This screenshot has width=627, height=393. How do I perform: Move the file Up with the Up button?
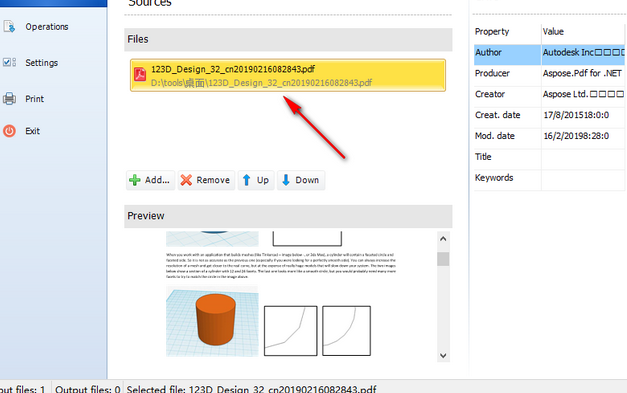pyautogui.click(x=256, y=180)
